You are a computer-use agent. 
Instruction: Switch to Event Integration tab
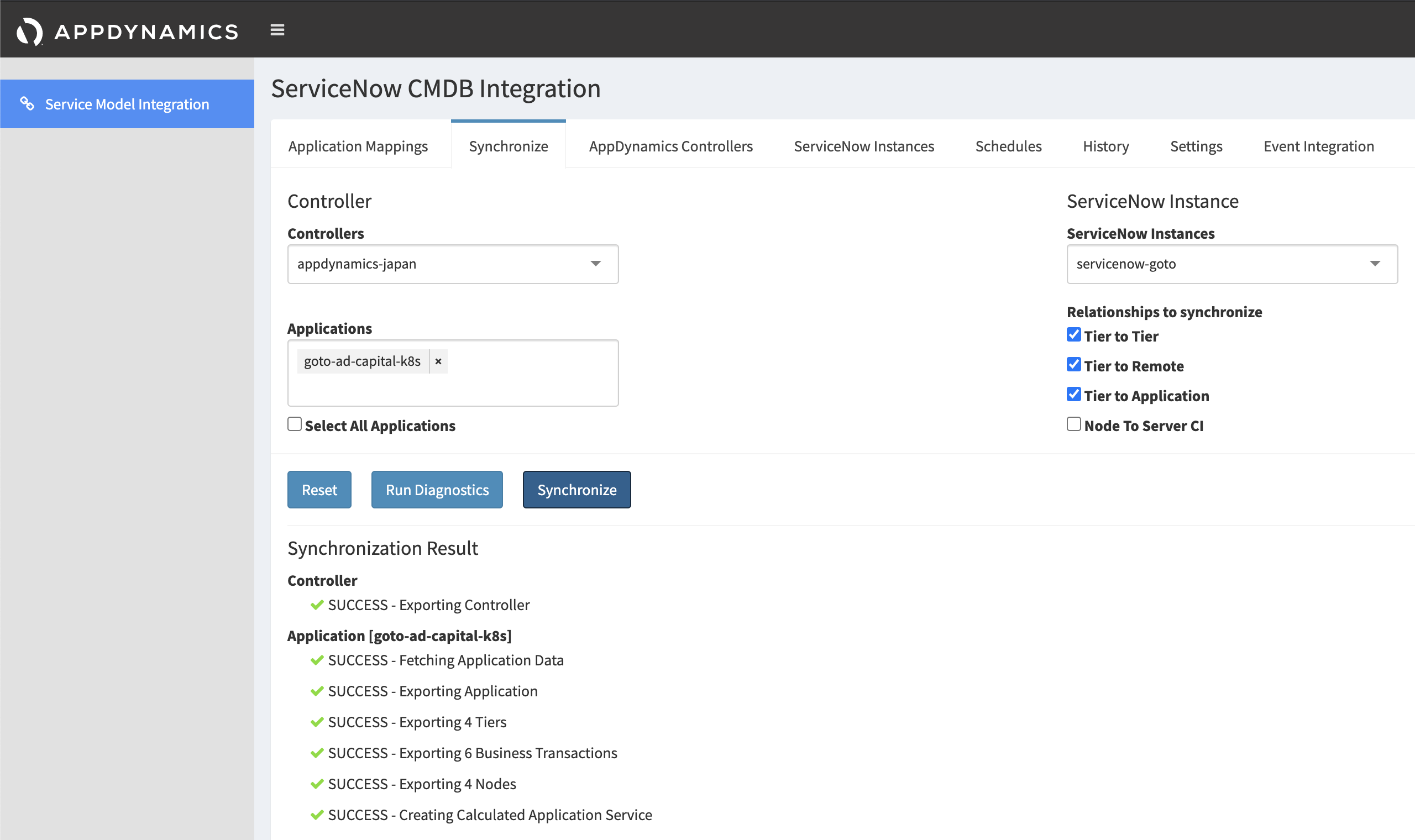[x=1318, y=146]
